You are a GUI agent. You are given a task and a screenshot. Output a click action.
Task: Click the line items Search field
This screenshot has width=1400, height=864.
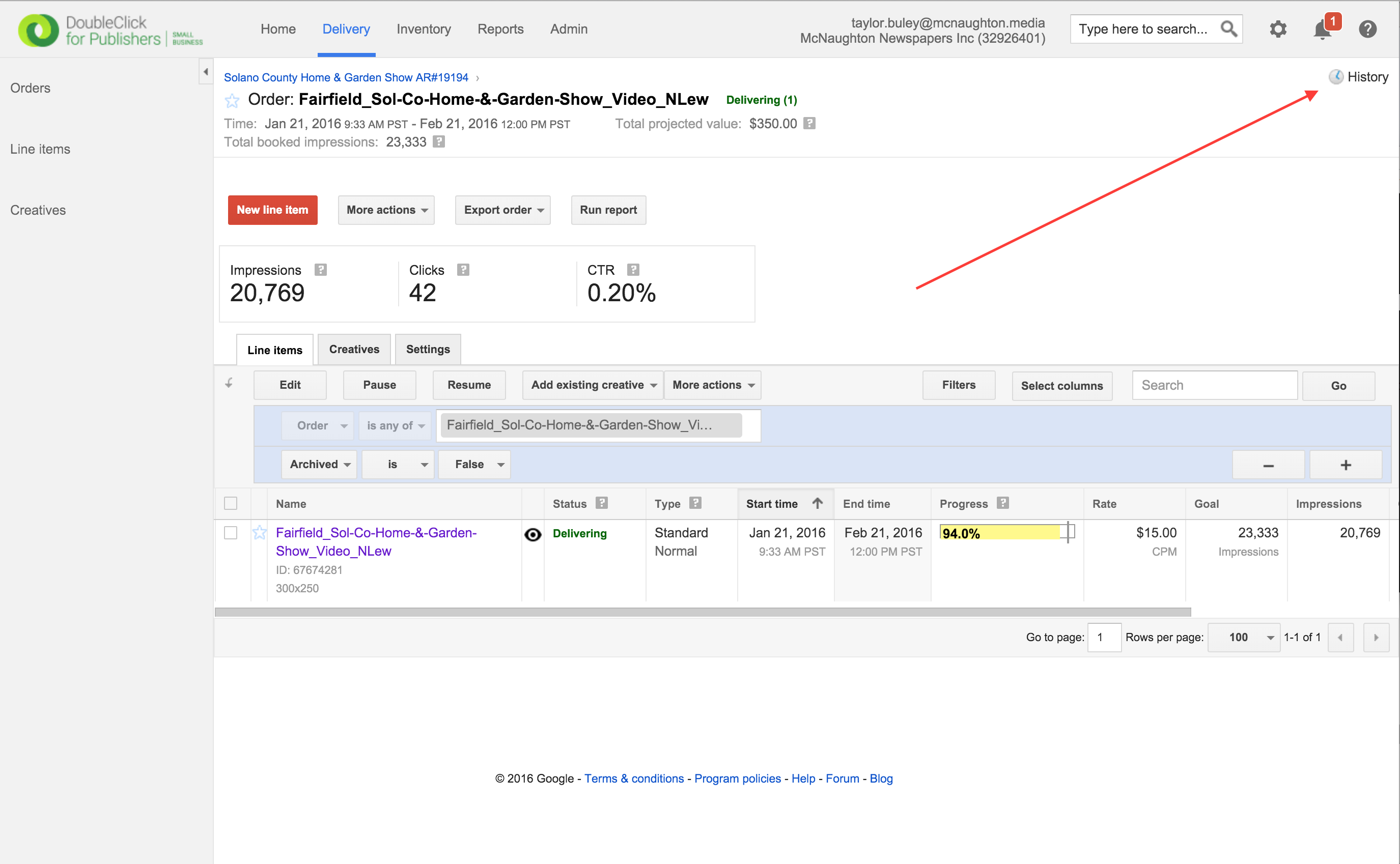(x=1214, y=385)
